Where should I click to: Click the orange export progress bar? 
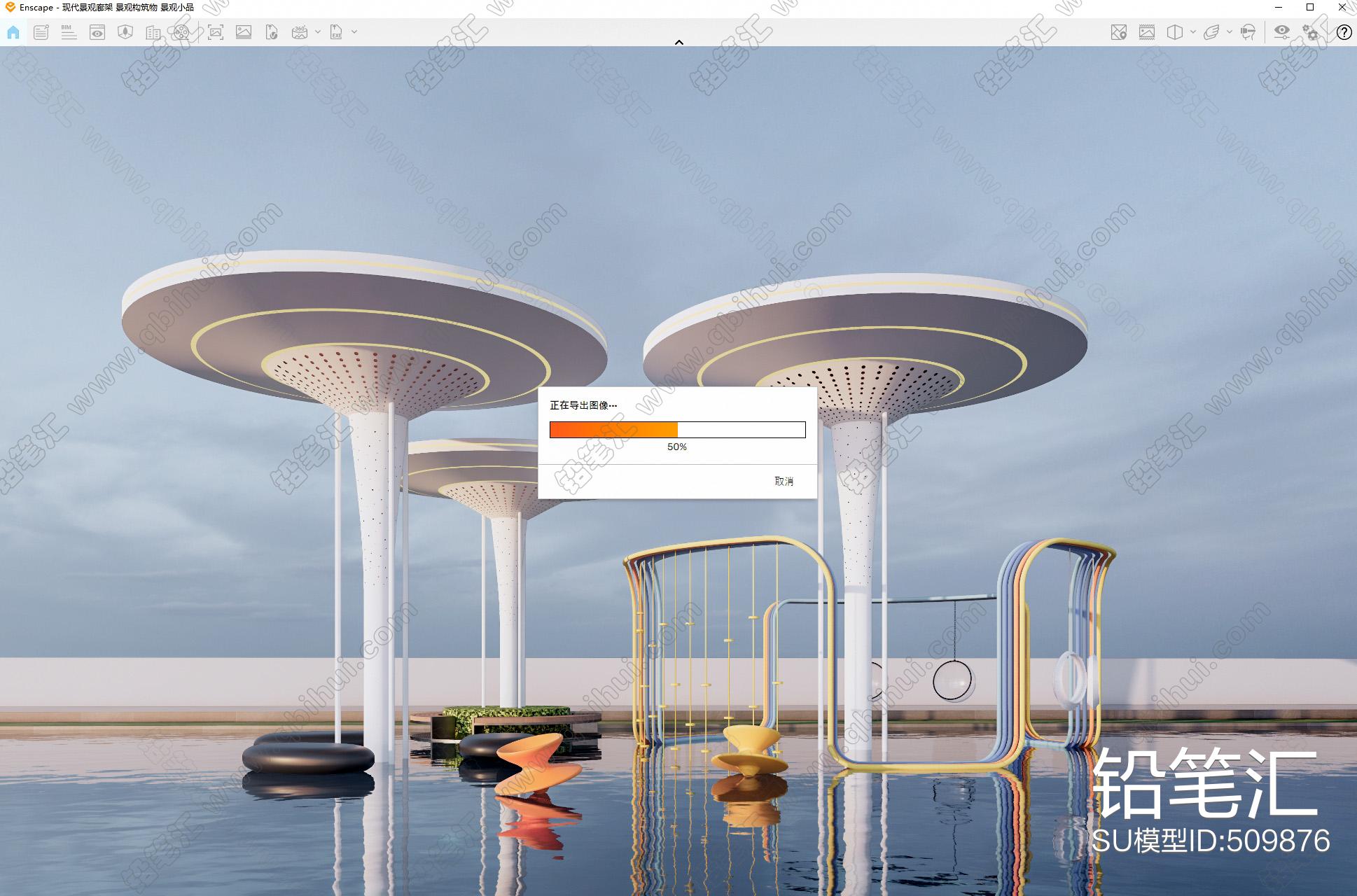pyautogui.click(x=677, y=430)
